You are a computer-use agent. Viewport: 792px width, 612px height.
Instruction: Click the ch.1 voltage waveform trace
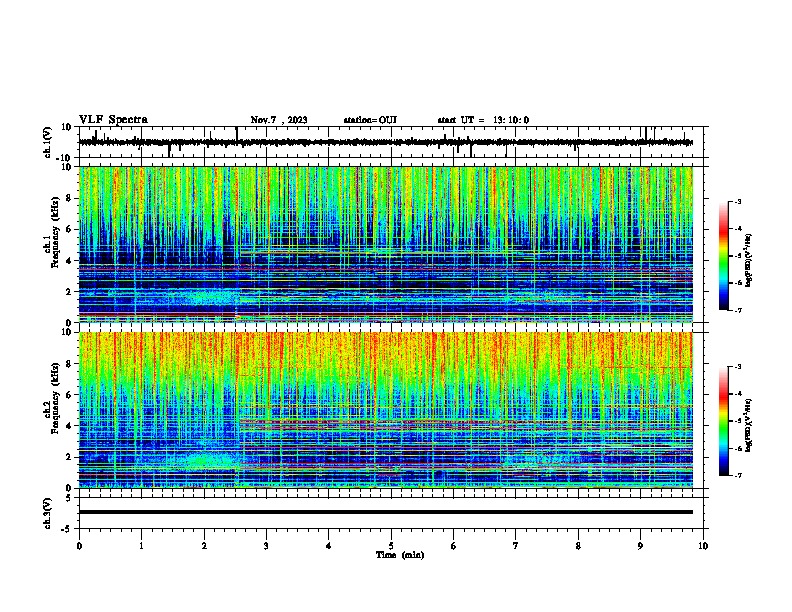tap(385, 142)
